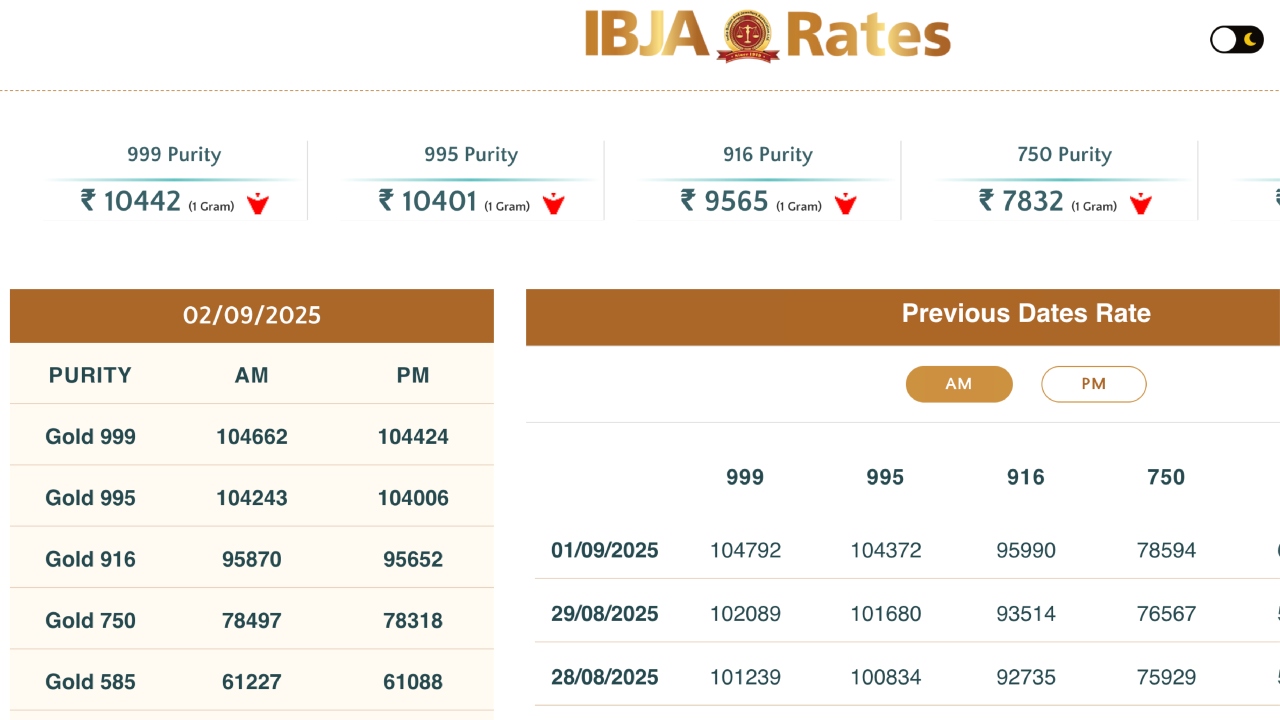Click the 02/09/2025 date header
This screenshot has width=1280, height=720.
252,316
